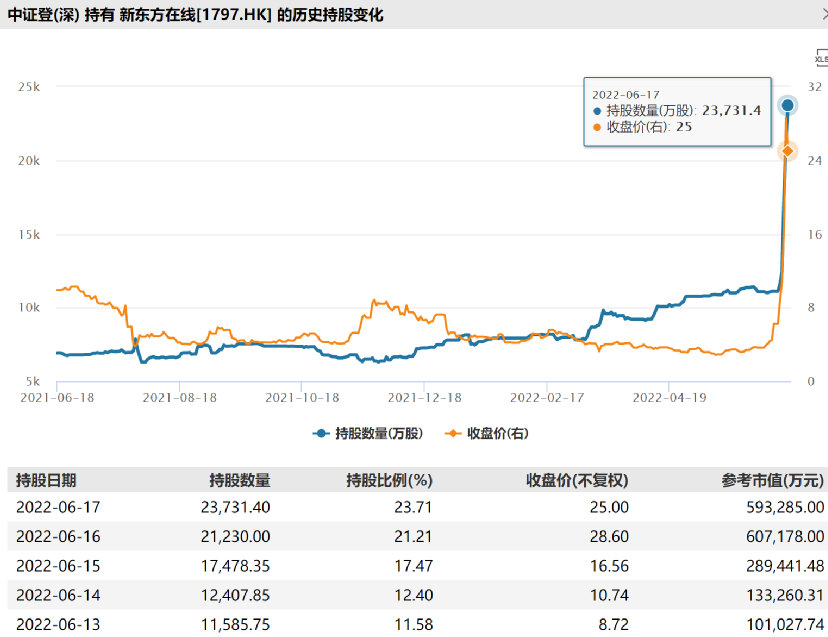Click the 收盘价(不复权) column header

click(577, 480)
